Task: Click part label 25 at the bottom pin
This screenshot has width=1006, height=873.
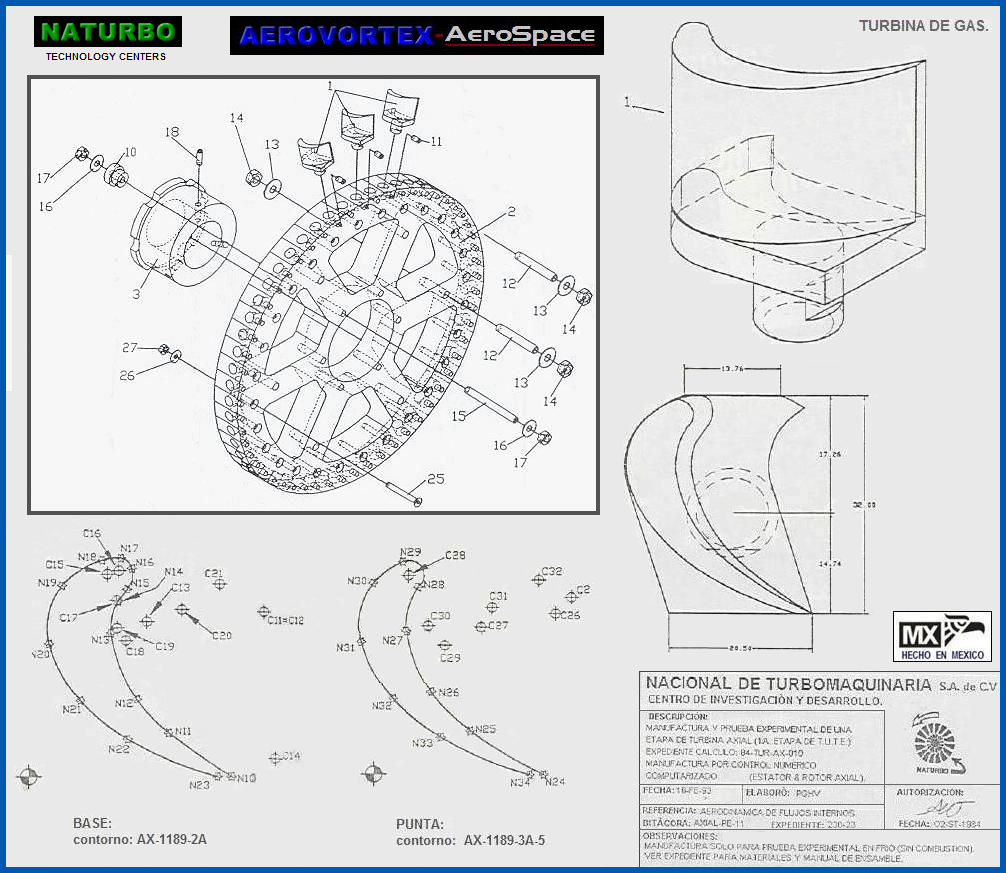Action: [436, 479]
